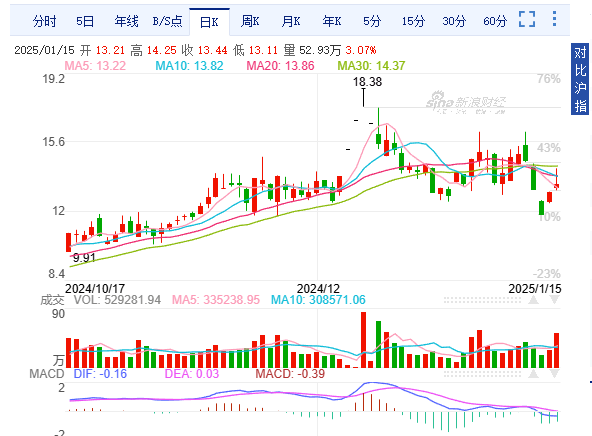Screen dimensions: 592x436
Task: Click the up triangle in the 成交 volume panel
Action: click(533, 300)
